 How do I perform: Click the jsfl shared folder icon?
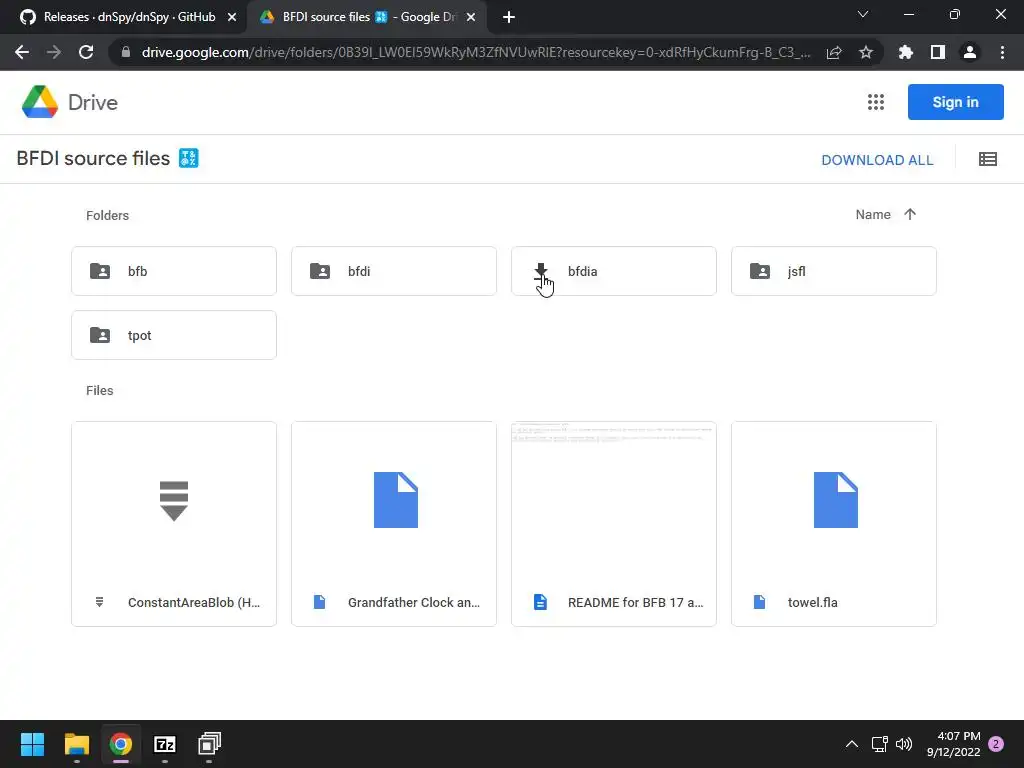[760, 271]
